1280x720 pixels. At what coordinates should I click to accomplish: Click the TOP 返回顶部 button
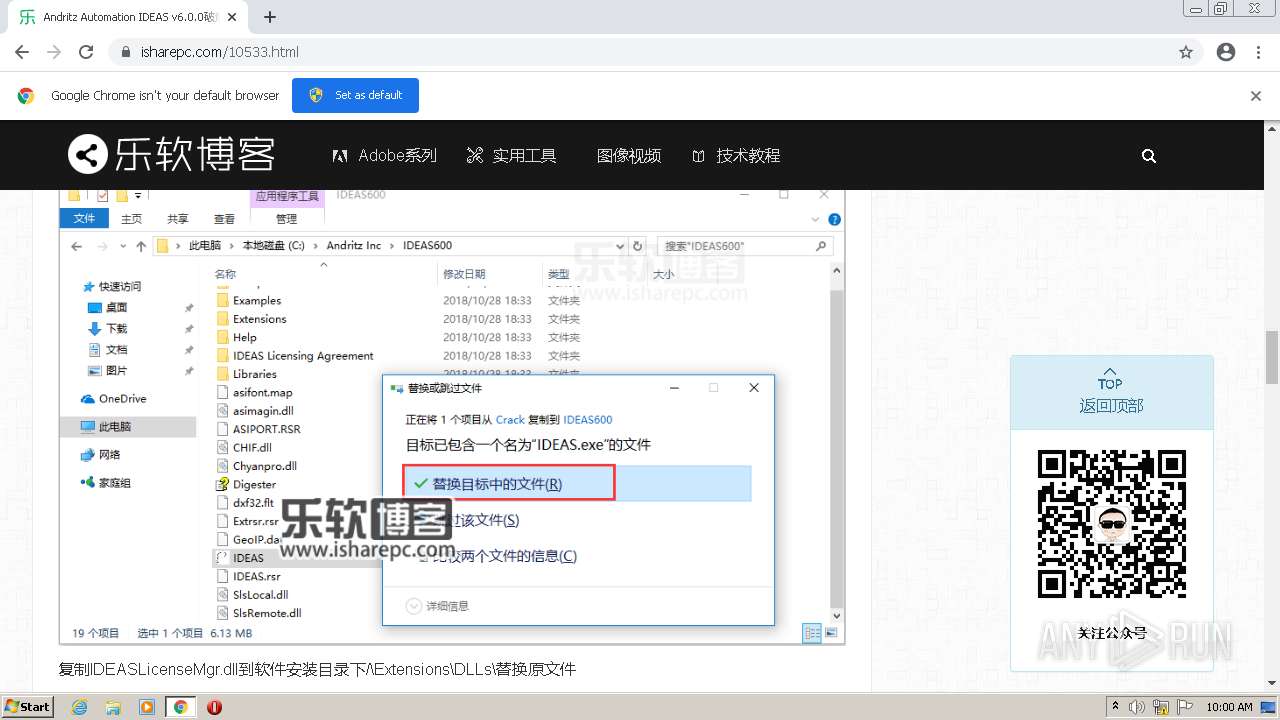tap(1111, 393)
